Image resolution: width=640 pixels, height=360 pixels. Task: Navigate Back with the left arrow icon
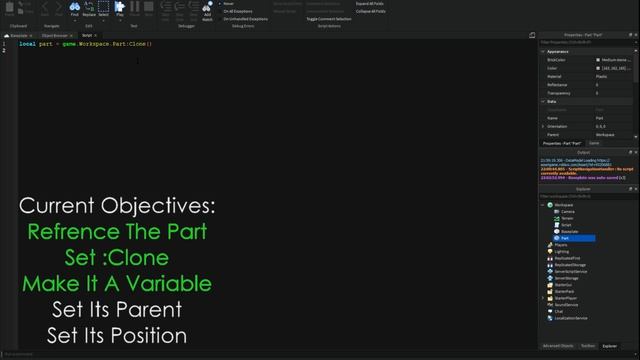pyautogui.click(x=45, y=7)
